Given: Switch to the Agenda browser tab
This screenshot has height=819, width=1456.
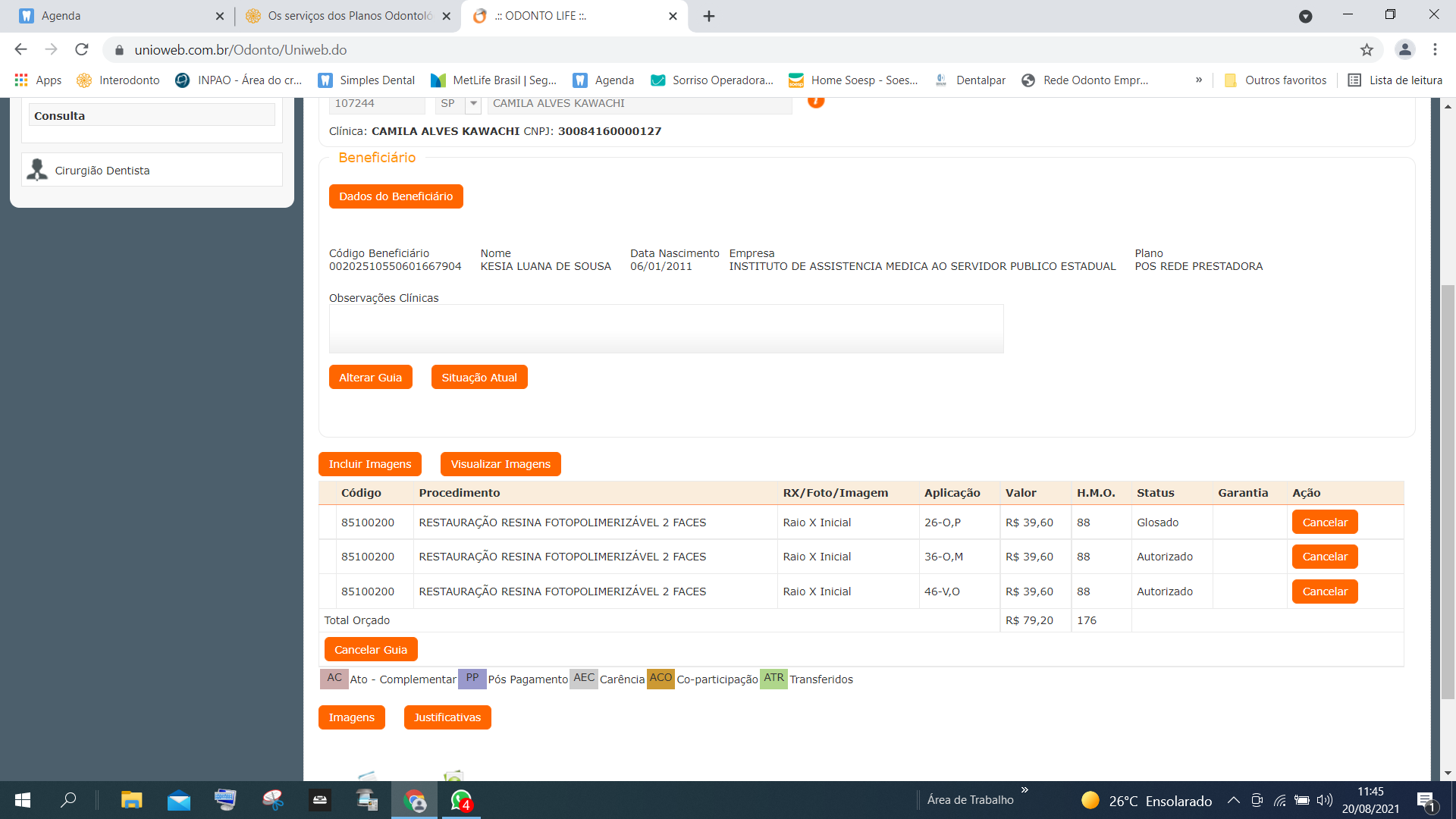Looking at the screenshot, I should [x=114, y=16].
